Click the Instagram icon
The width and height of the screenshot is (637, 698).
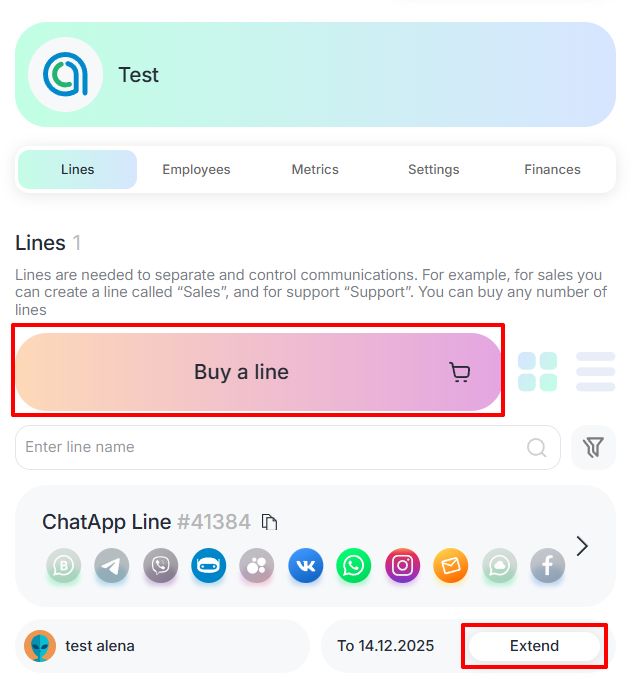403,567
